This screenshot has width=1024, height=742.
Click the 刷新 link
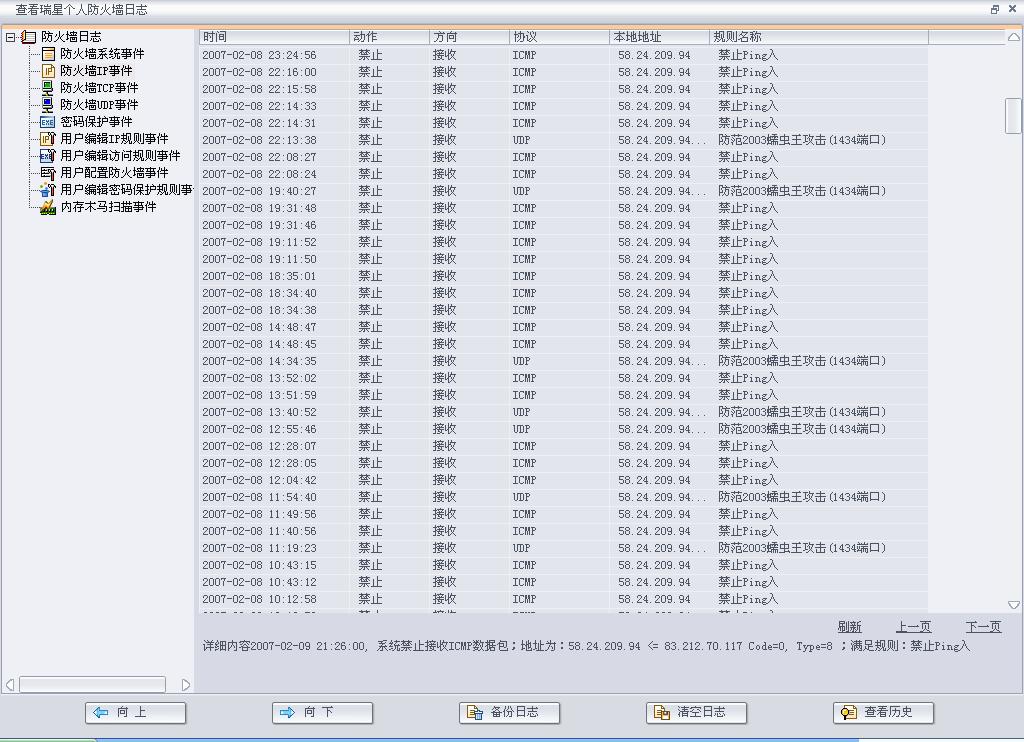click(849, 627)
